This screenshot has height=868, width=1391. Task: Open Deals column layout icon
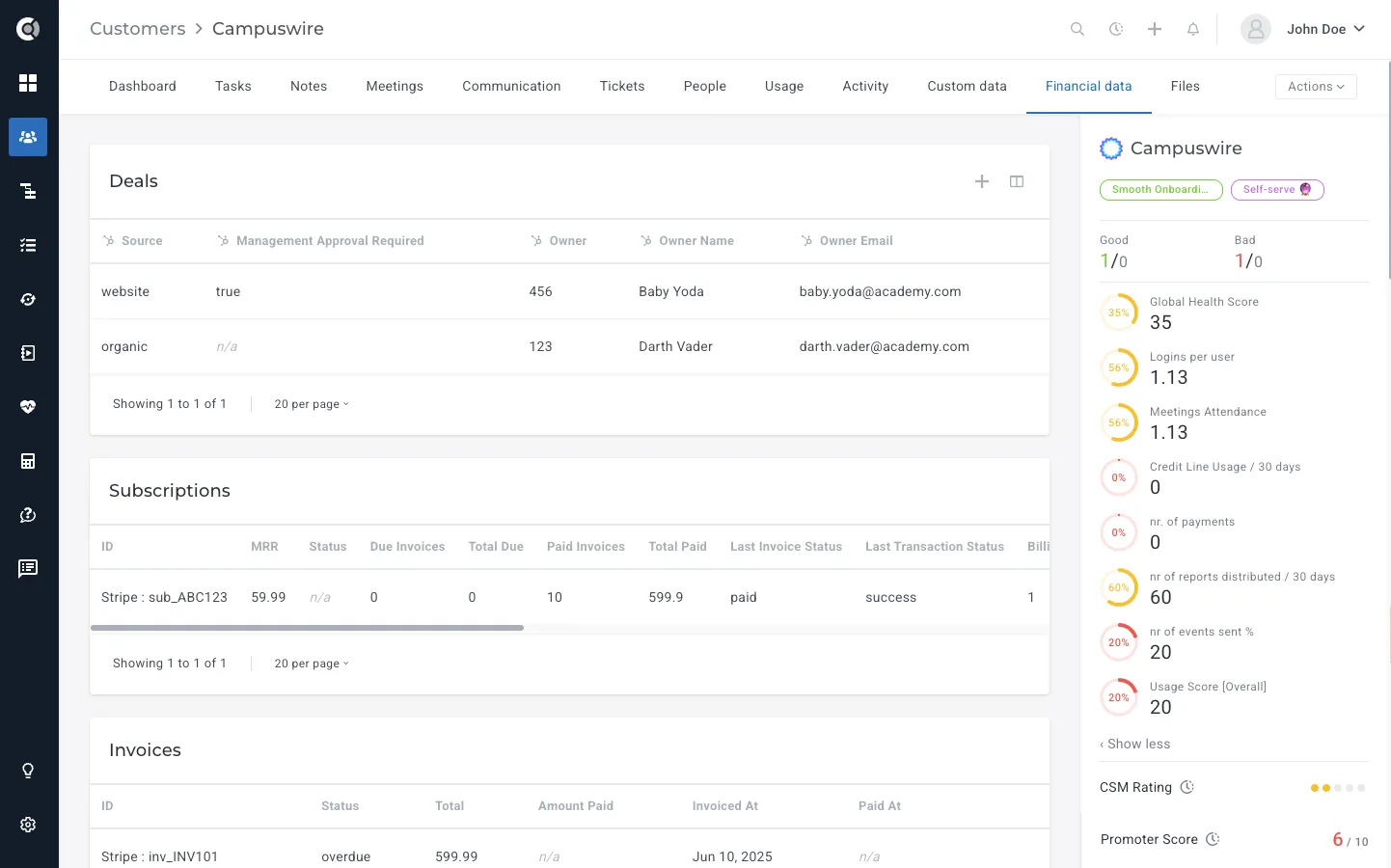[1017, 181]
